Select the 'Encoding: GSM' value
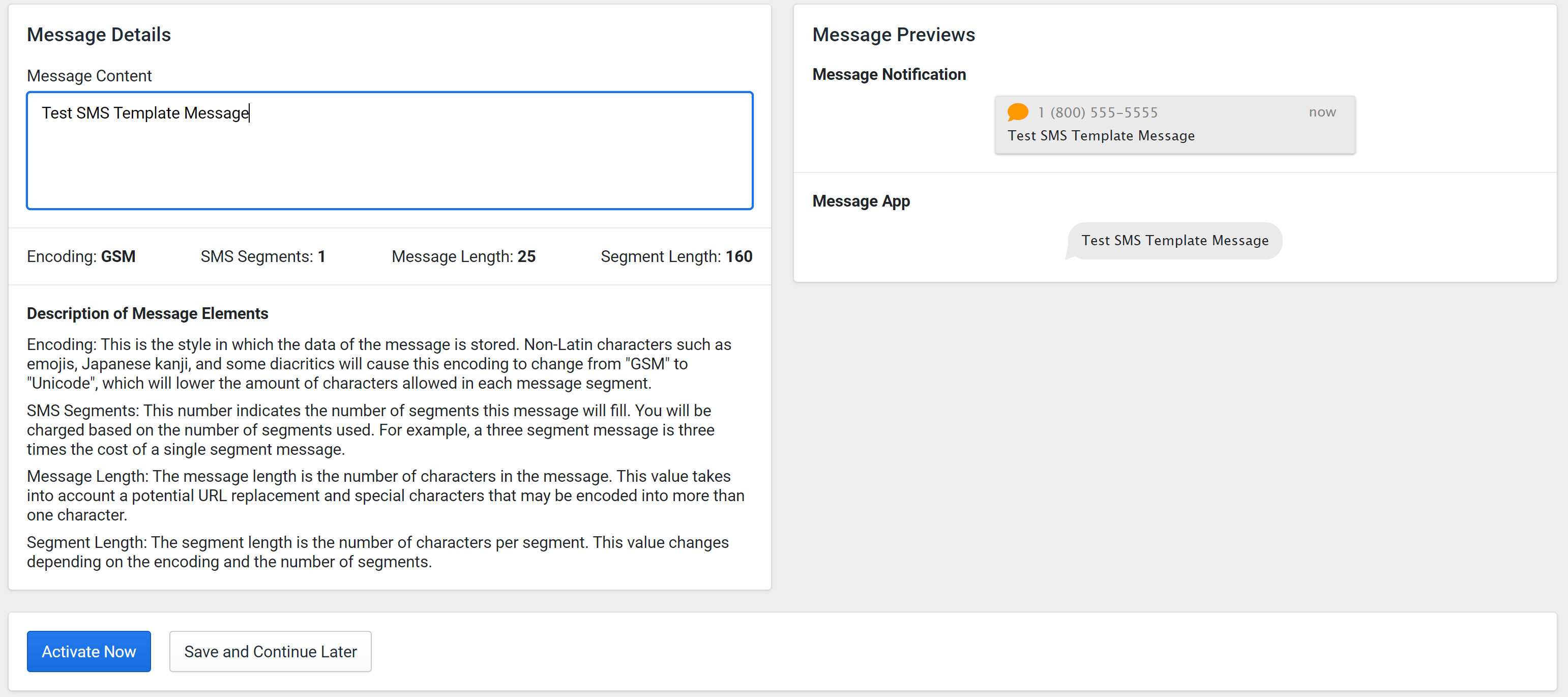The width and height of the screenshot is (1568, 697). [81, 256]
